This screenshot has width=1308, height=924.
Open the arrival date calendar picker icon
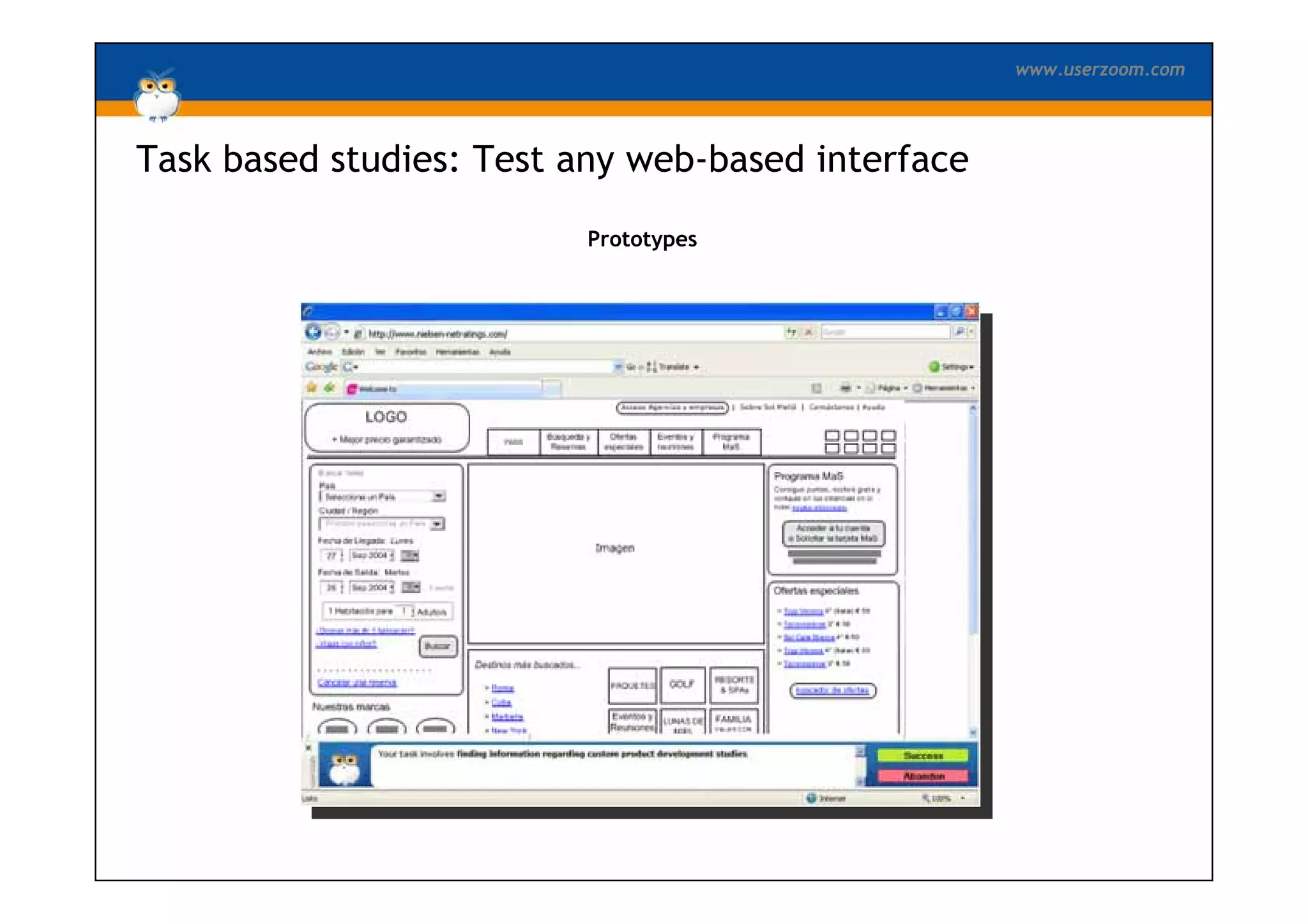pos(410,556)
